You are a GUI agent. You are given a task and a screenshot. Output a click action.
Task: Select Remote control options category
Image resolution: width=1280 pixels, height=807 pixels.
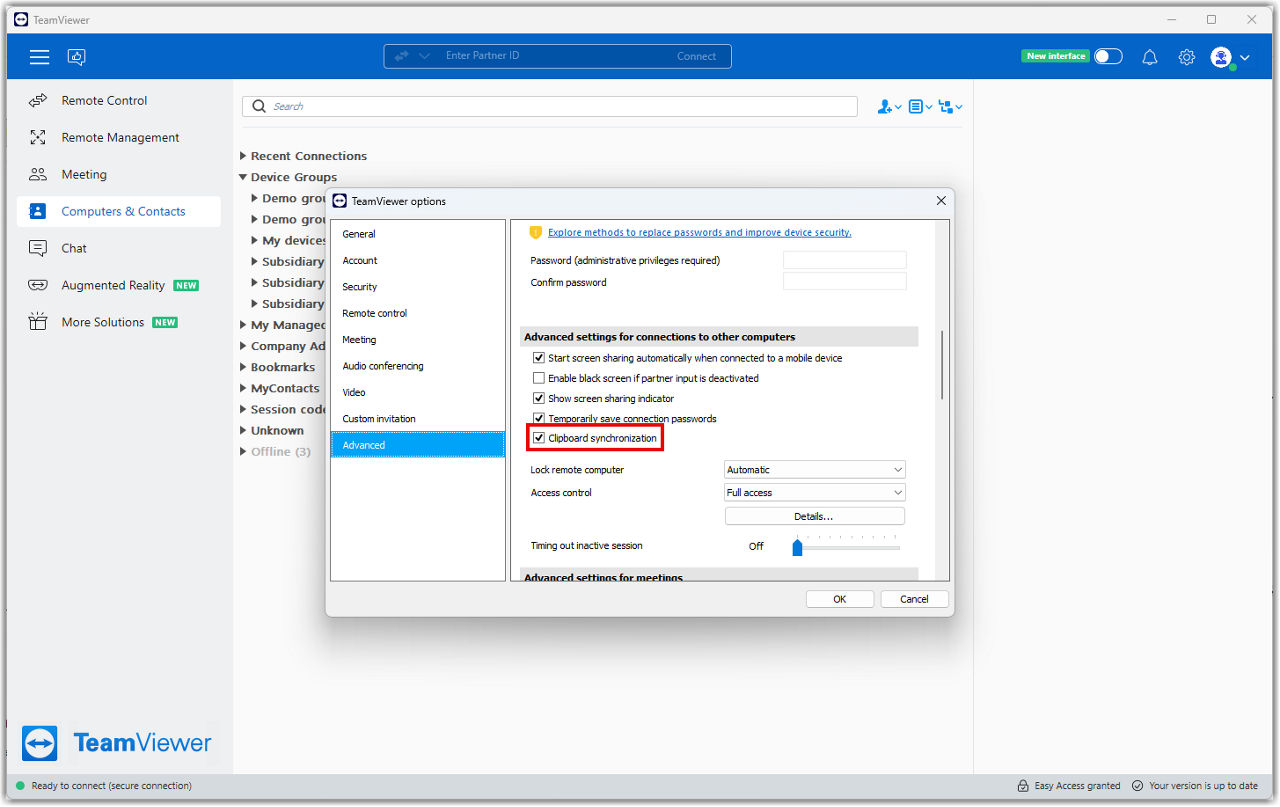coord(417,313)
